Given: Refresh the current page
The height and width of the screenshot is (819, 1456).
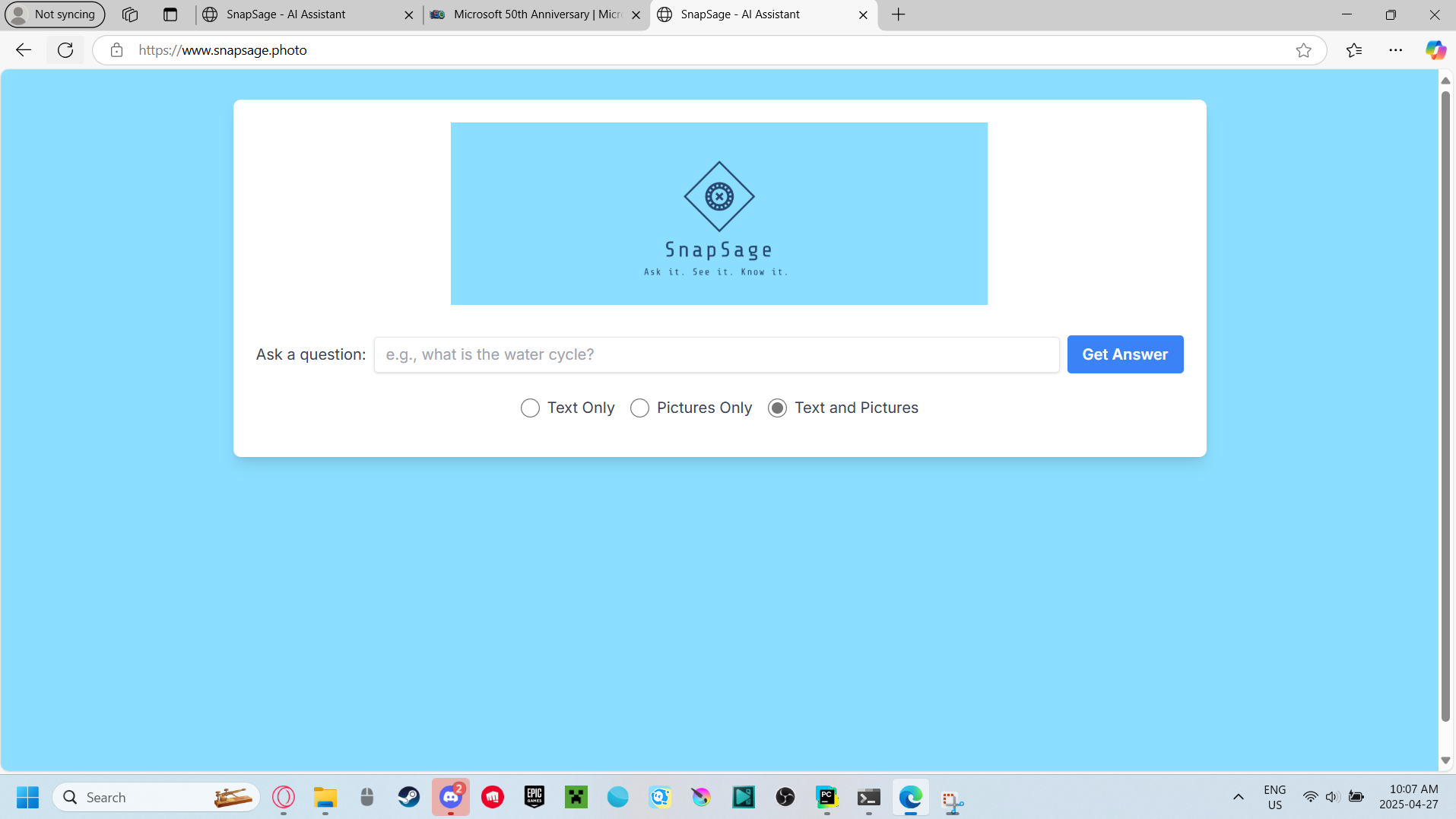Looking at the screenshot, I should tap(65, 50).
